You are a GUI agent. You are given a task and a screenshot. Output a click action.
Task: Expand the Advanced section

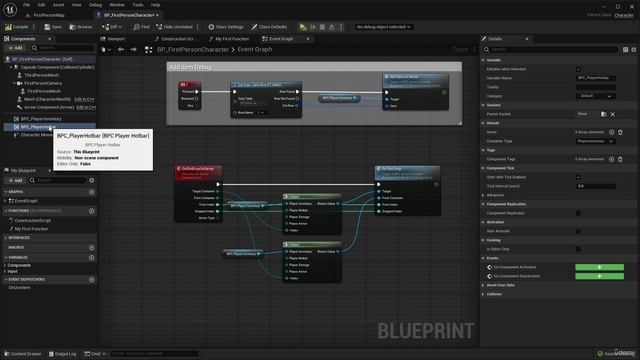point(483,195)
